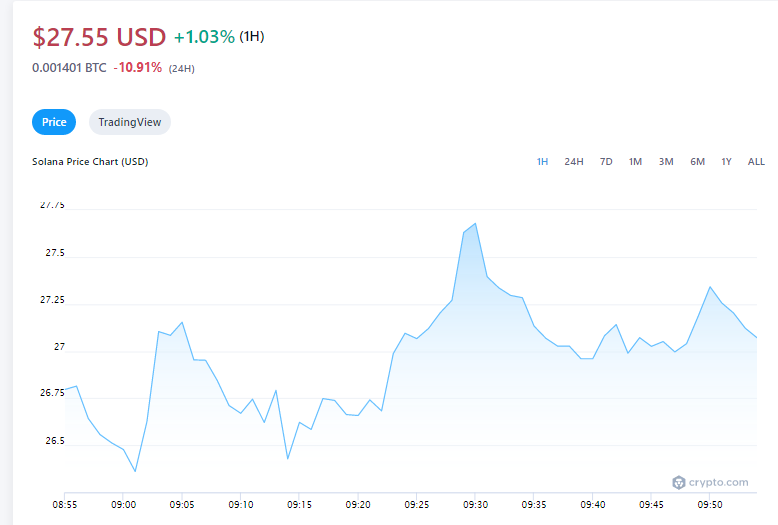
Task: Click the -10.91% 24H change
Action: pyautogui.click(x=138, y=67)
